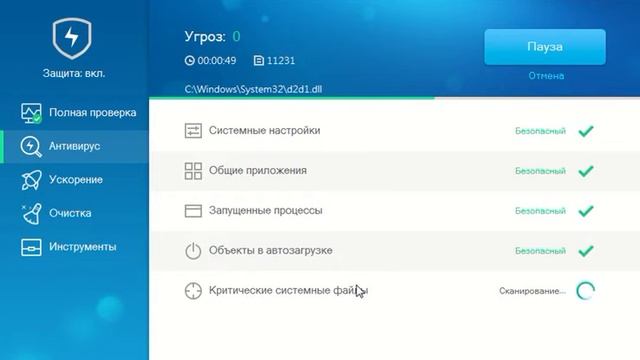Select the Общие приложения row label
The width and height of the screenshot is (640, 360).
click(x=258, y=171)
